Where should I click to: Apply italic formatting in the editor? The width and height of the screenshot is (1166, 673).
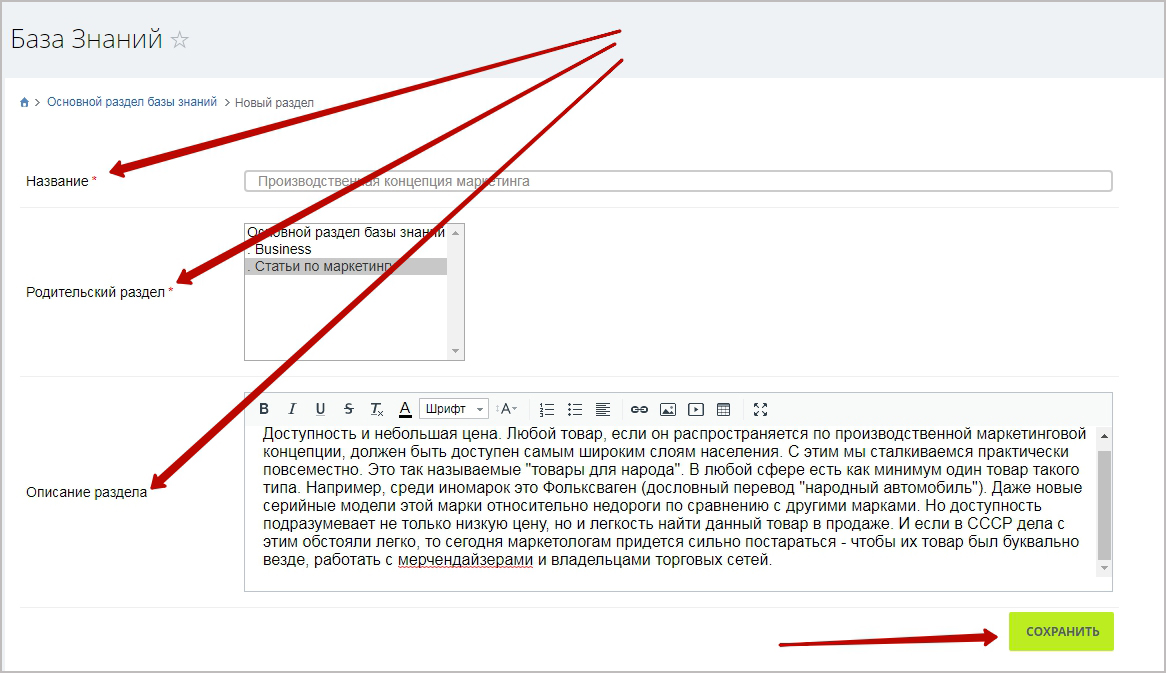(292, 409)
